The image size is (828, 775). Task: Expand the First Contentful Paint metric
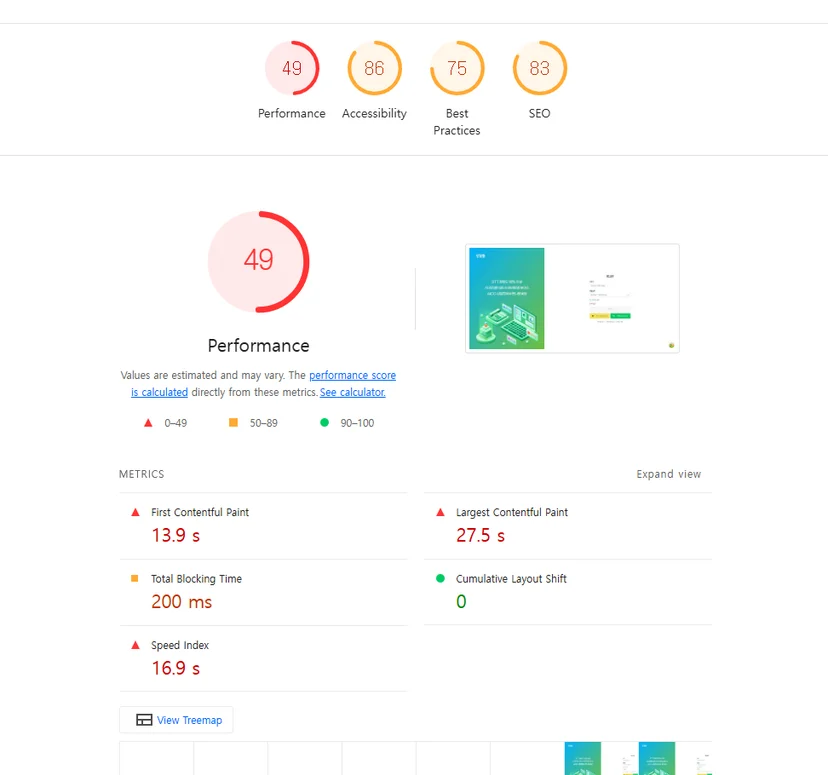[x=263, y=526]
